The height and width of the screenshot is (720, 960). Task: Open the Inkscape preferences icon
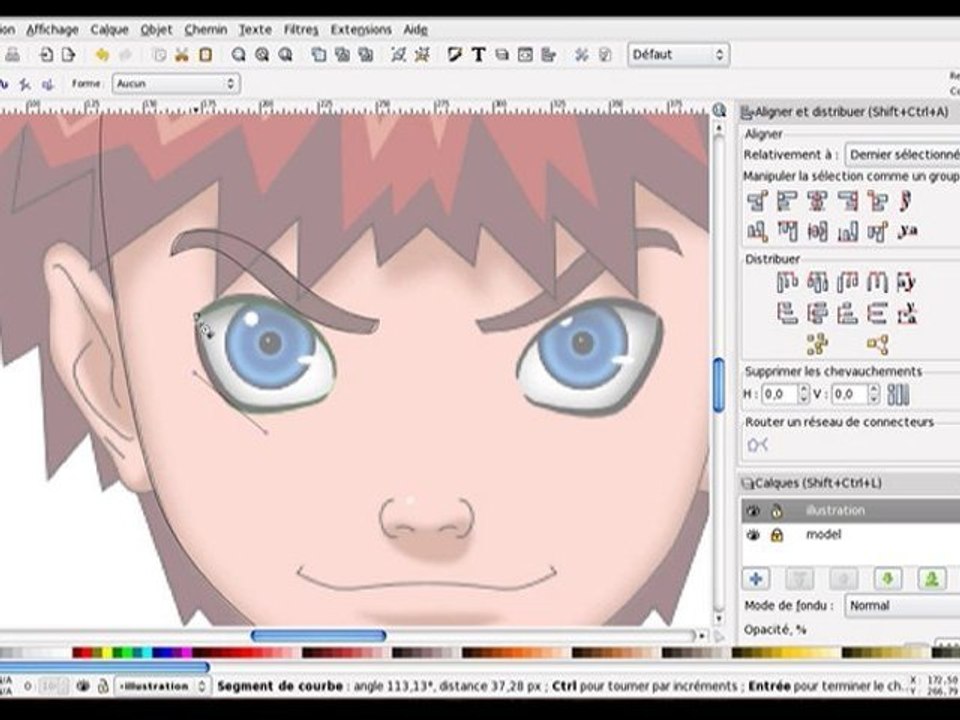coord(581,55)
